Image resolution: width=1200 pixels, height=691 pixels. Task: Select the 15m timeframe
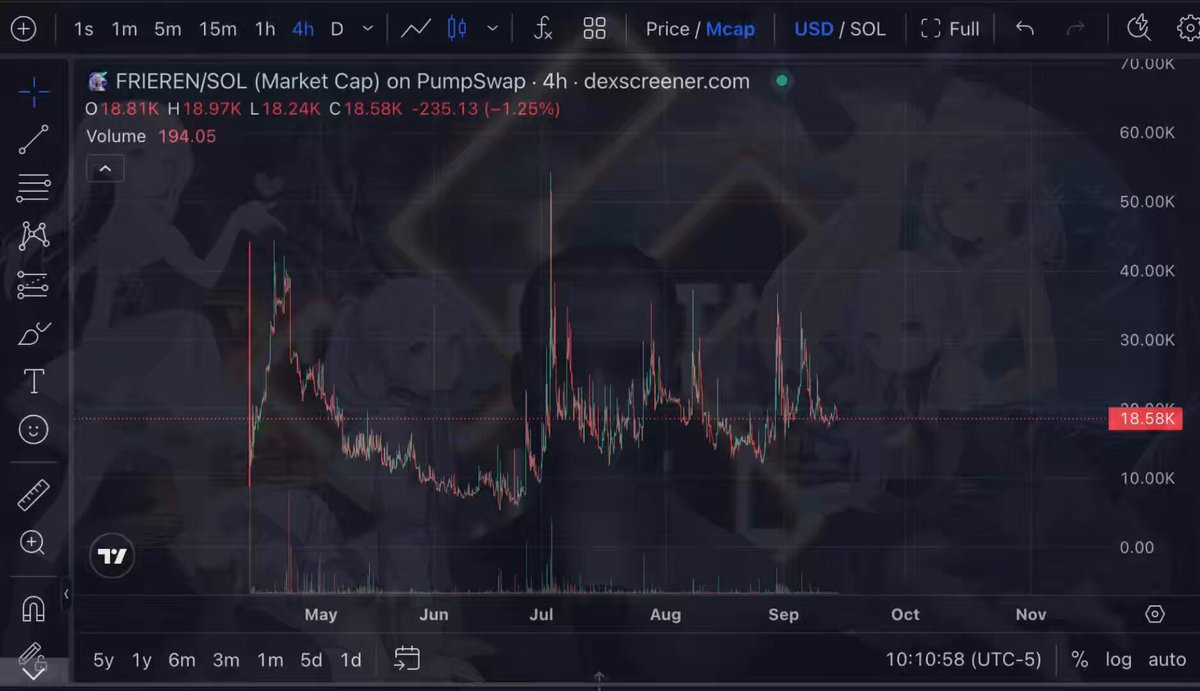click(x=217, y=29)
